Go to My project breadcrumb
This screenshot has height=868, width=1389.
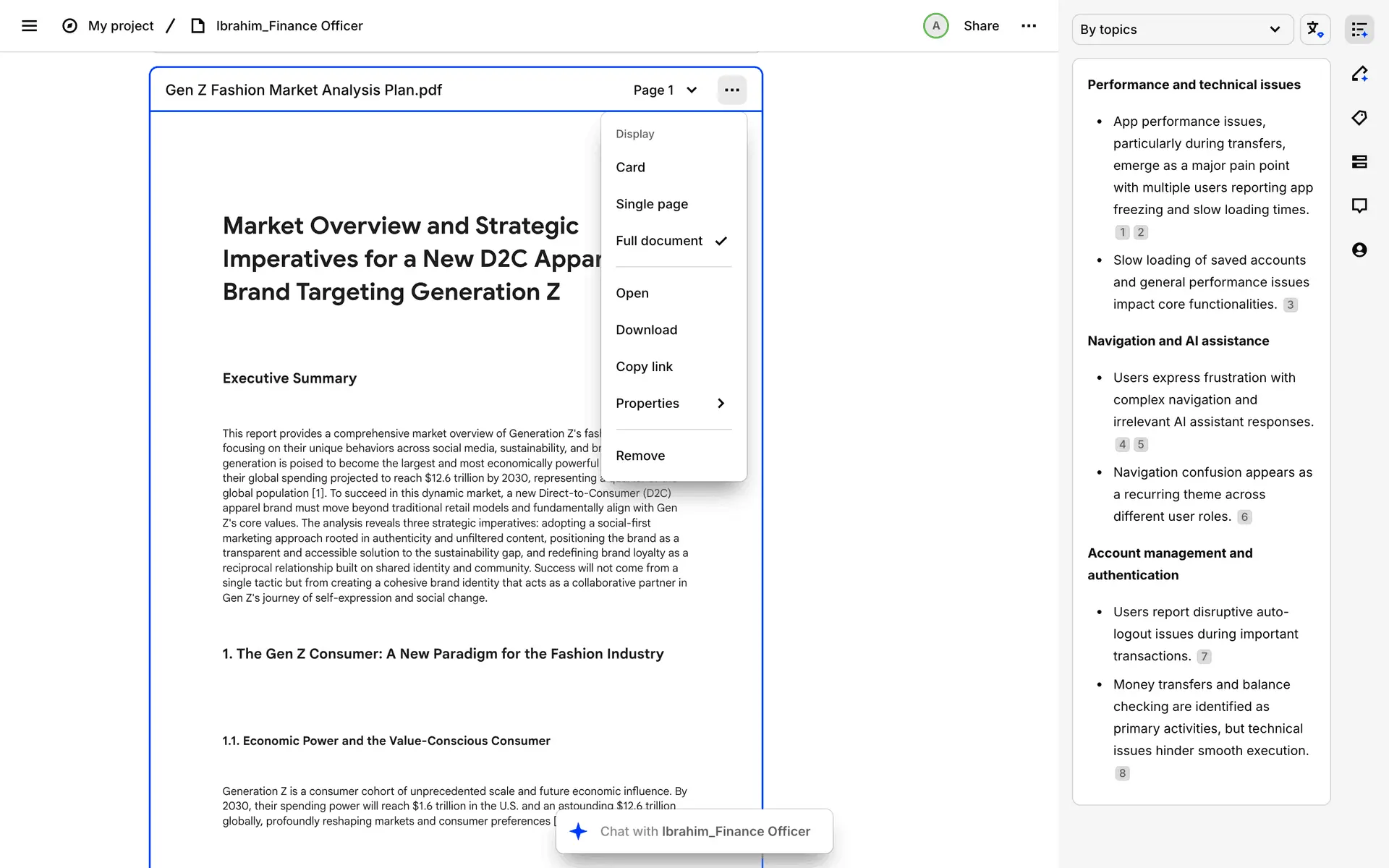(121, 26)
